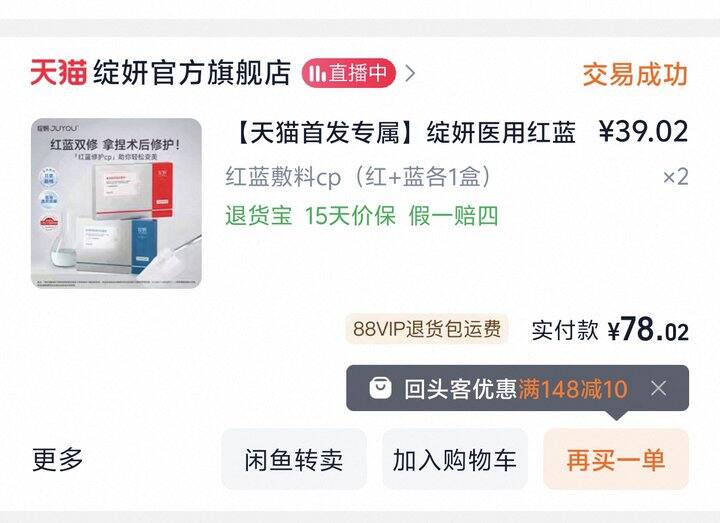The height and width of the screenshot is (523, 720).
Task: Tap the 天猫 Tmall logo
Action: tap(58, 73)
